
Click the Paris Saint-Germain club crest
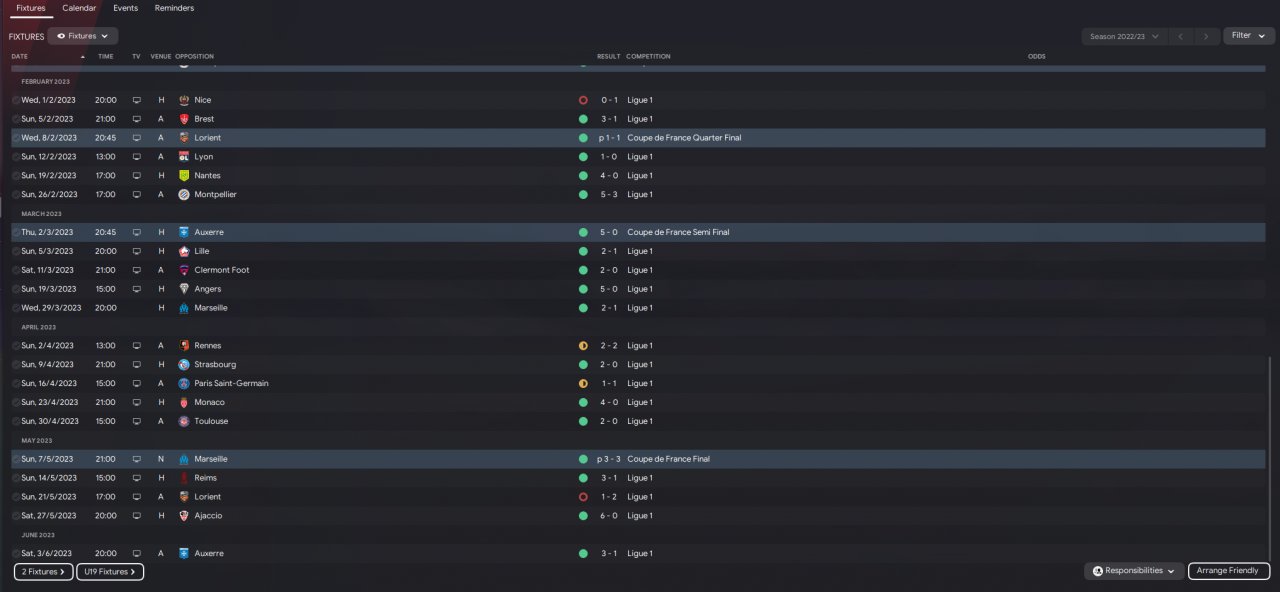[184, 383]
